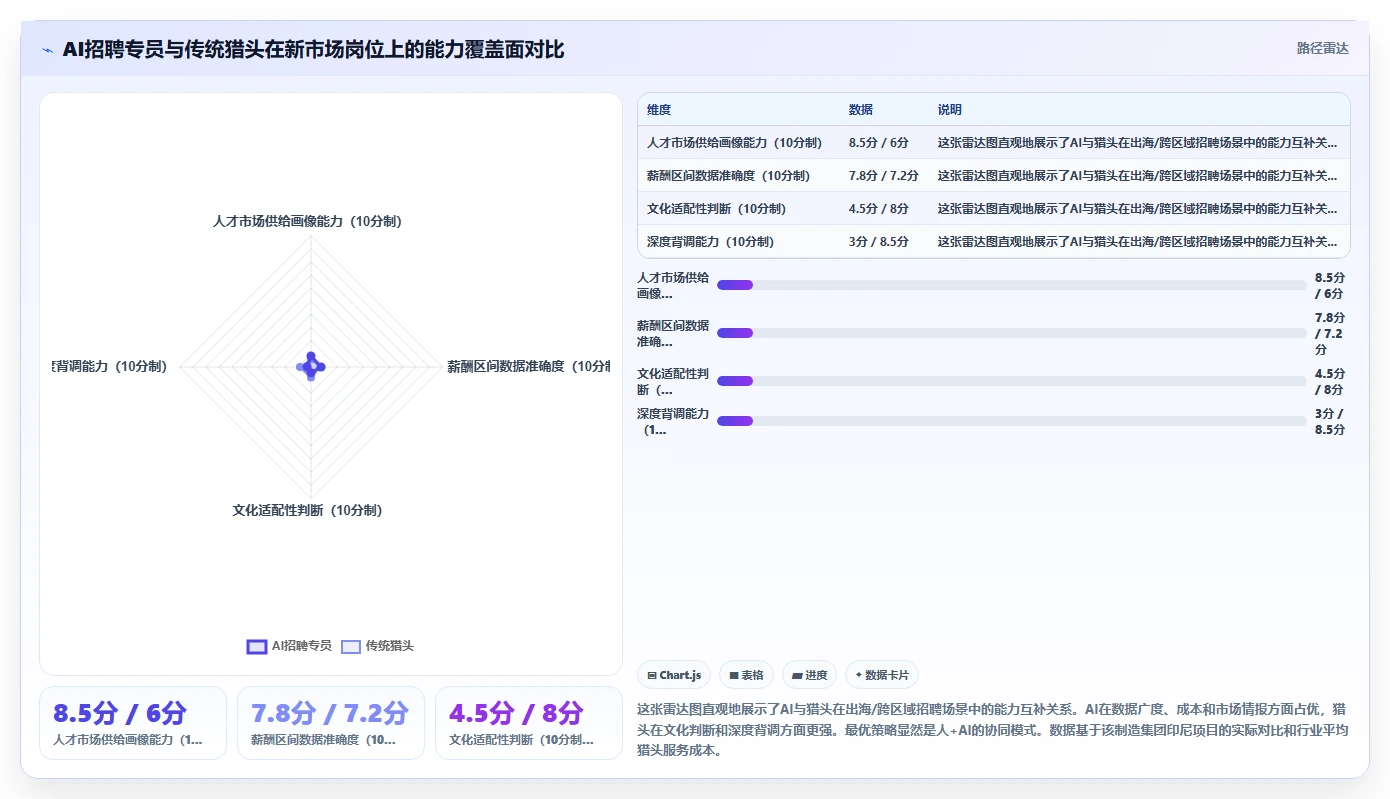Select table row 薪酬区间数据准确度（10分制）

(x=993, y=175)
